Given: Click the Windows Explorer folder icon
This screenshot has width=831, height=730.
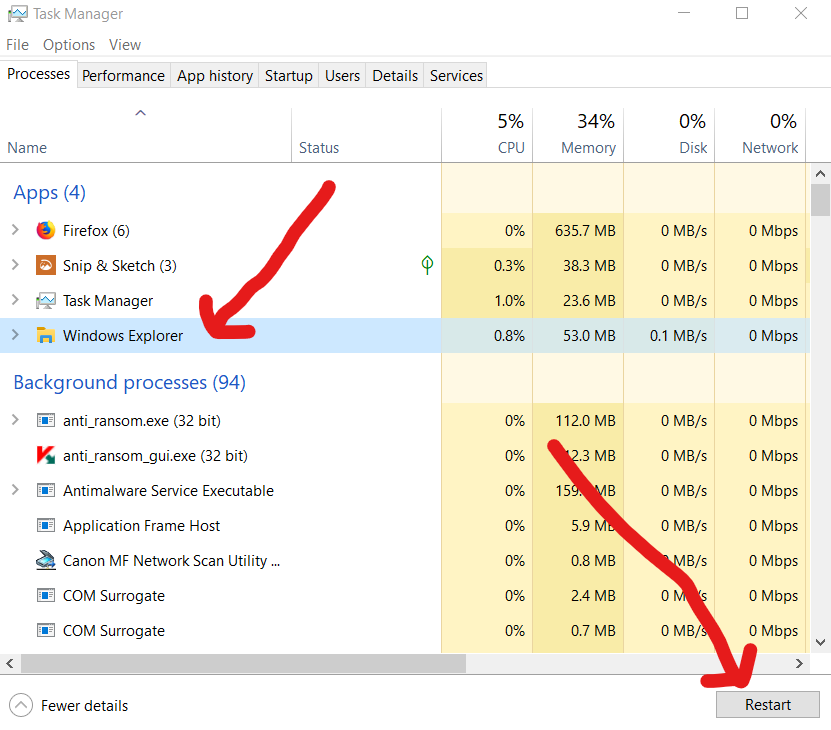Looking at the screenshot, I should click(45, 336).
